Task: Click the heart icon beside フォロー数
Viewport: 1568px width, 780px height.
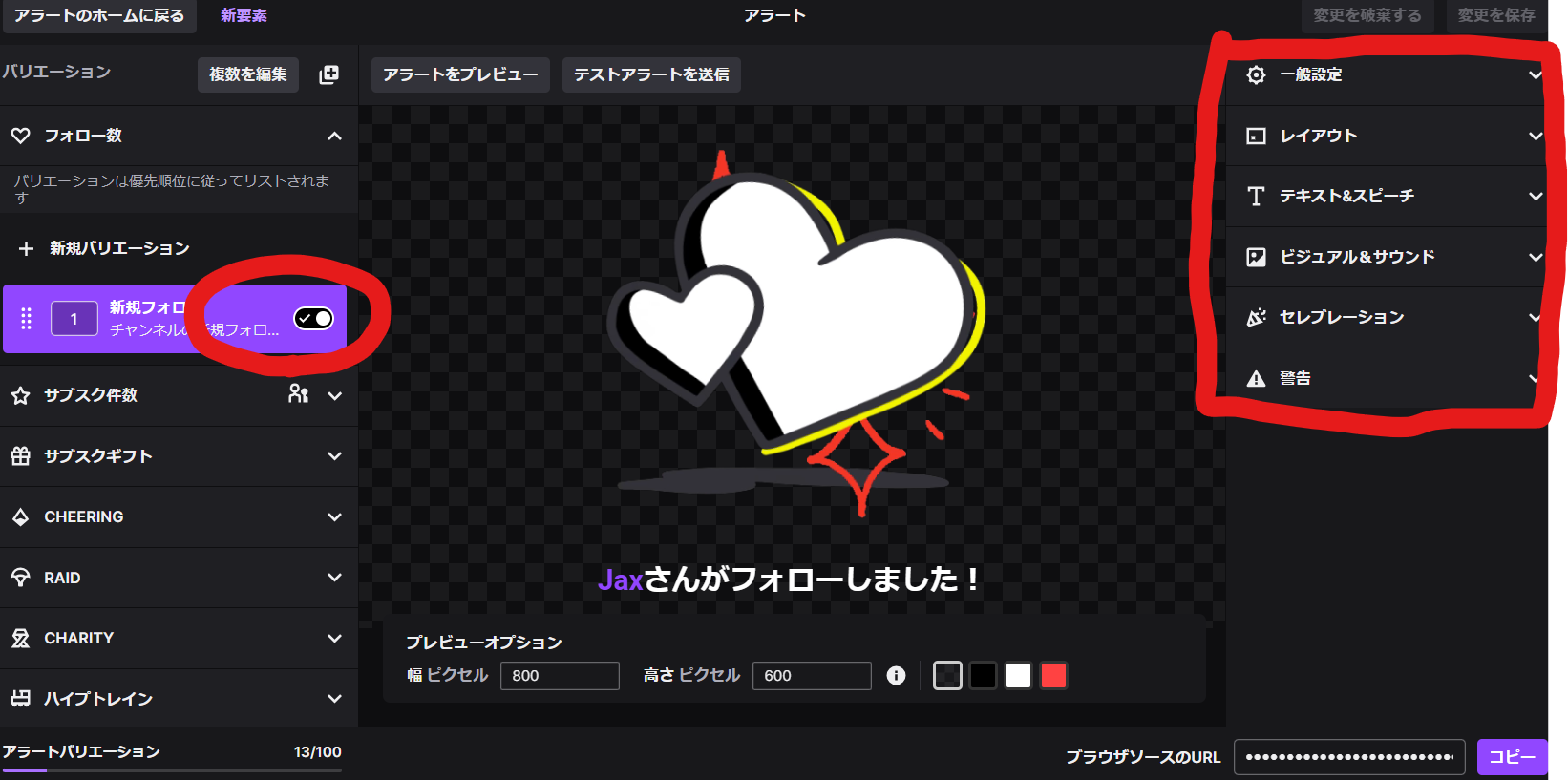Action: [21, 136]
